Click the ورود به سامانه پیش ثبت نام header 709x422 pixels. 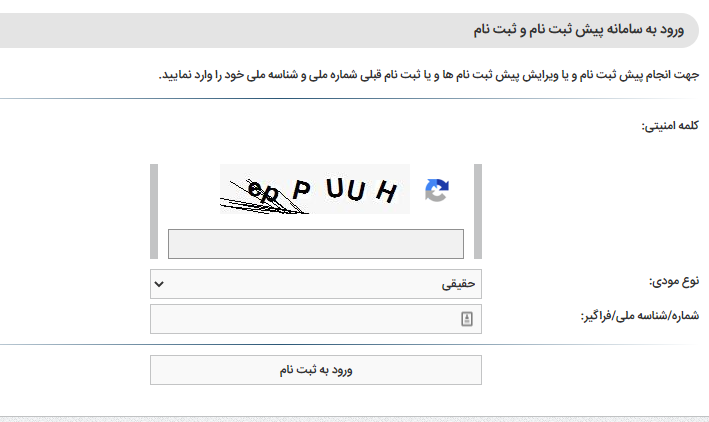(578, 30)
